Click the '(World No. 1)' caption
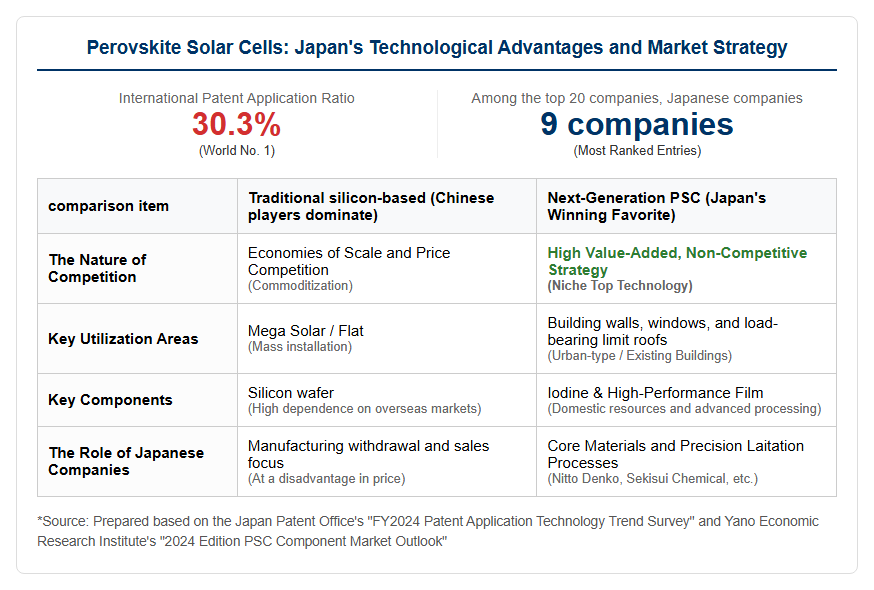Image resolution: width=874 pixels, height=590 pixels. click(x=236, y=151)
